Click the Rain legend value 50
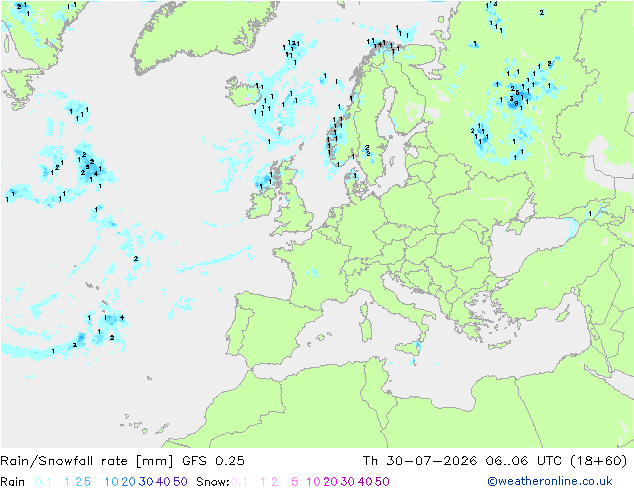This screenshot has width=634, height=490. click(180, 482)
